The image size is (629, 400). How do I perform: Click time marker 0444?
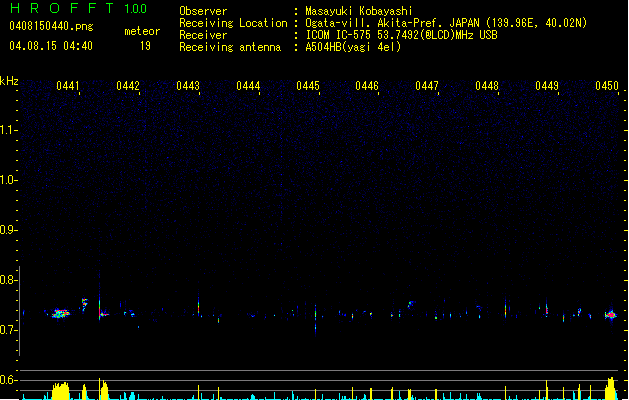pyautogui.click(x=248, y=86)
